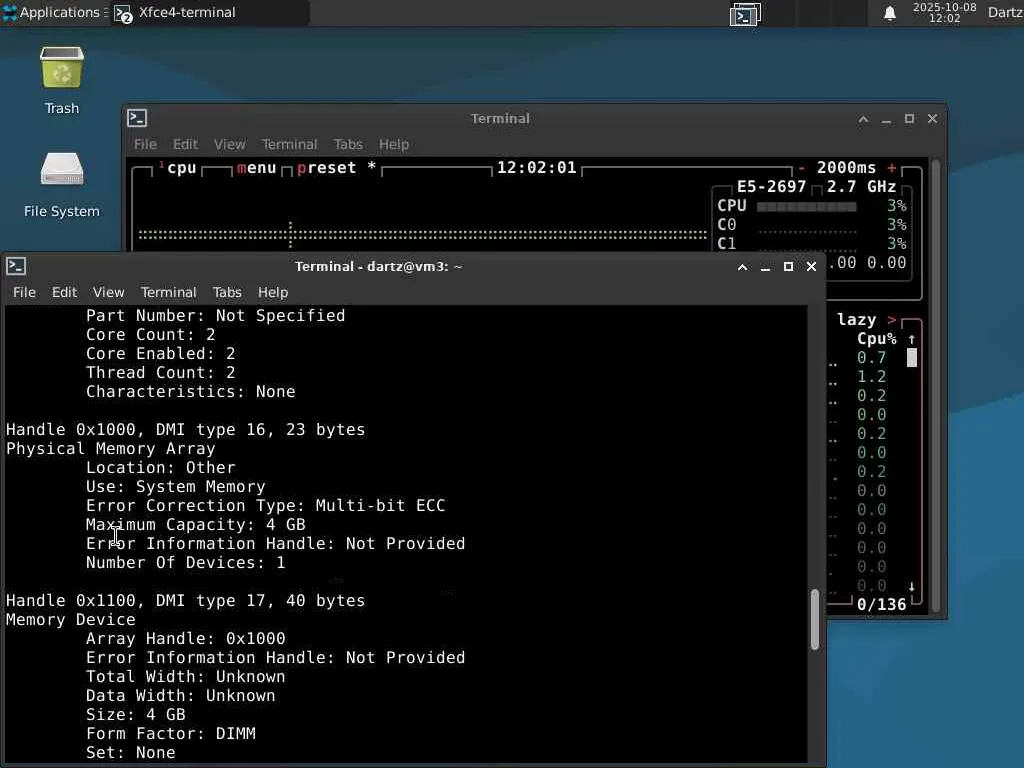Click the front terminal window title icon
Viewport: 1024px width, 768px height.
(x=16, y=266)
